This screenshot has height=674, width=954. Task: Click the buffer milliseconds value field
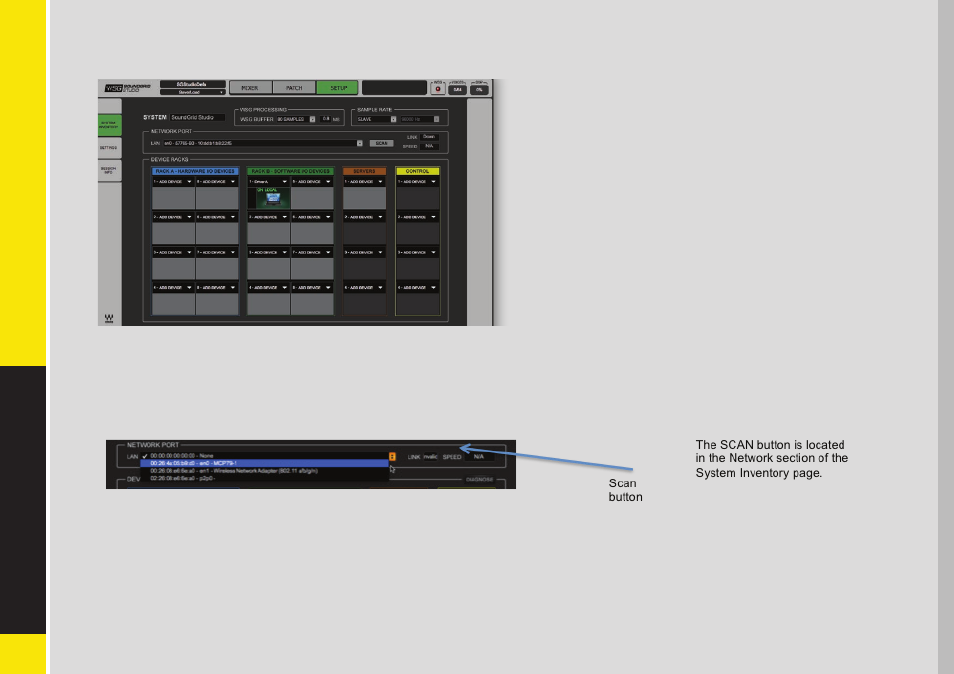point(326,119)
